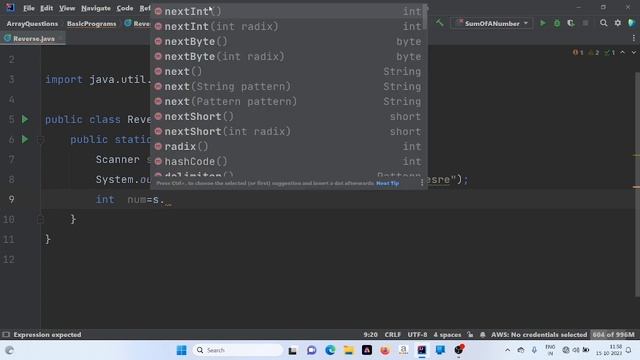This screenshot has width=640, height=360.
Task: Click the error count indicator in editor
Action: (578, 53)
